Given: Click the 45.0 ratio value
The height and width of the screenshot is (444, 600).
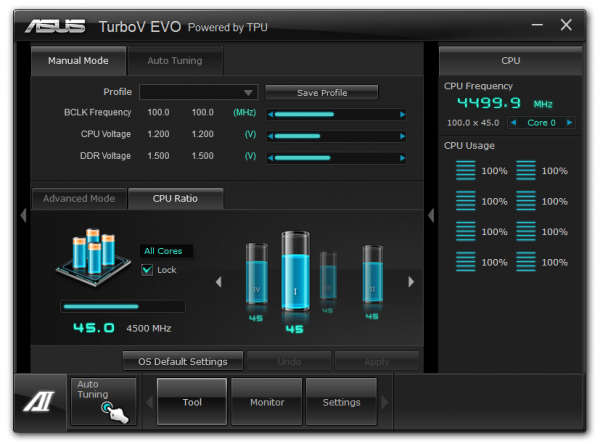Looking at the screenshot, I should coord(94,328).
